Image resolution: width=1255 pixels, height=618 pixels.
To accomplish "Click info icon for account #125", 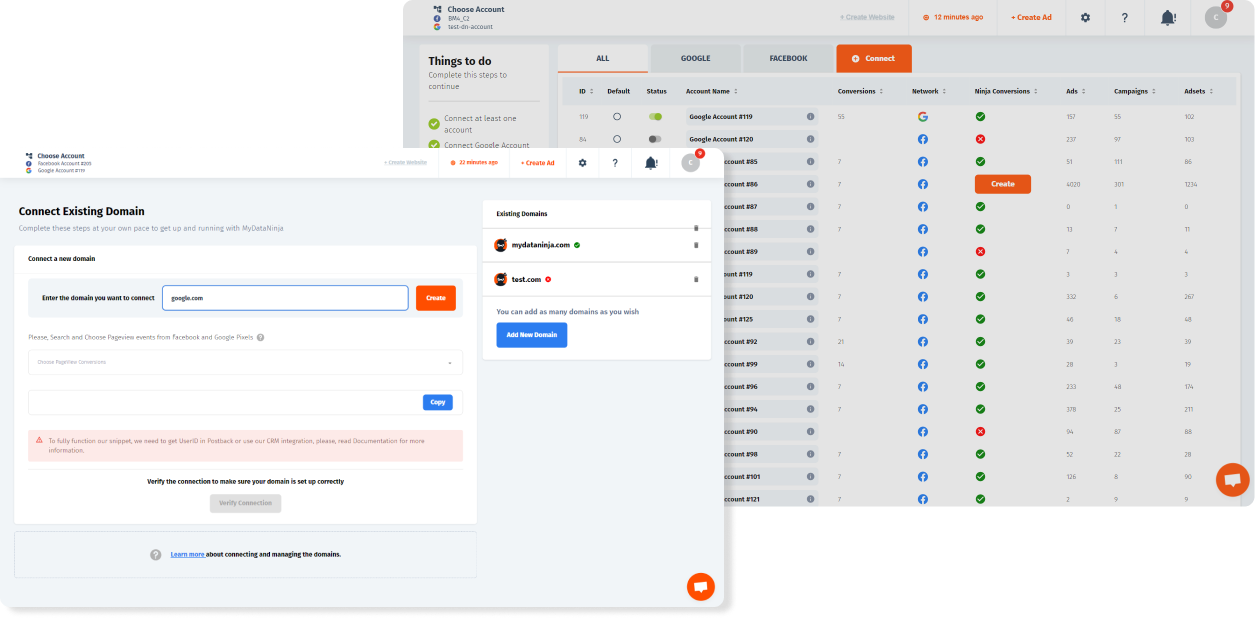I will tap(810, 319).
